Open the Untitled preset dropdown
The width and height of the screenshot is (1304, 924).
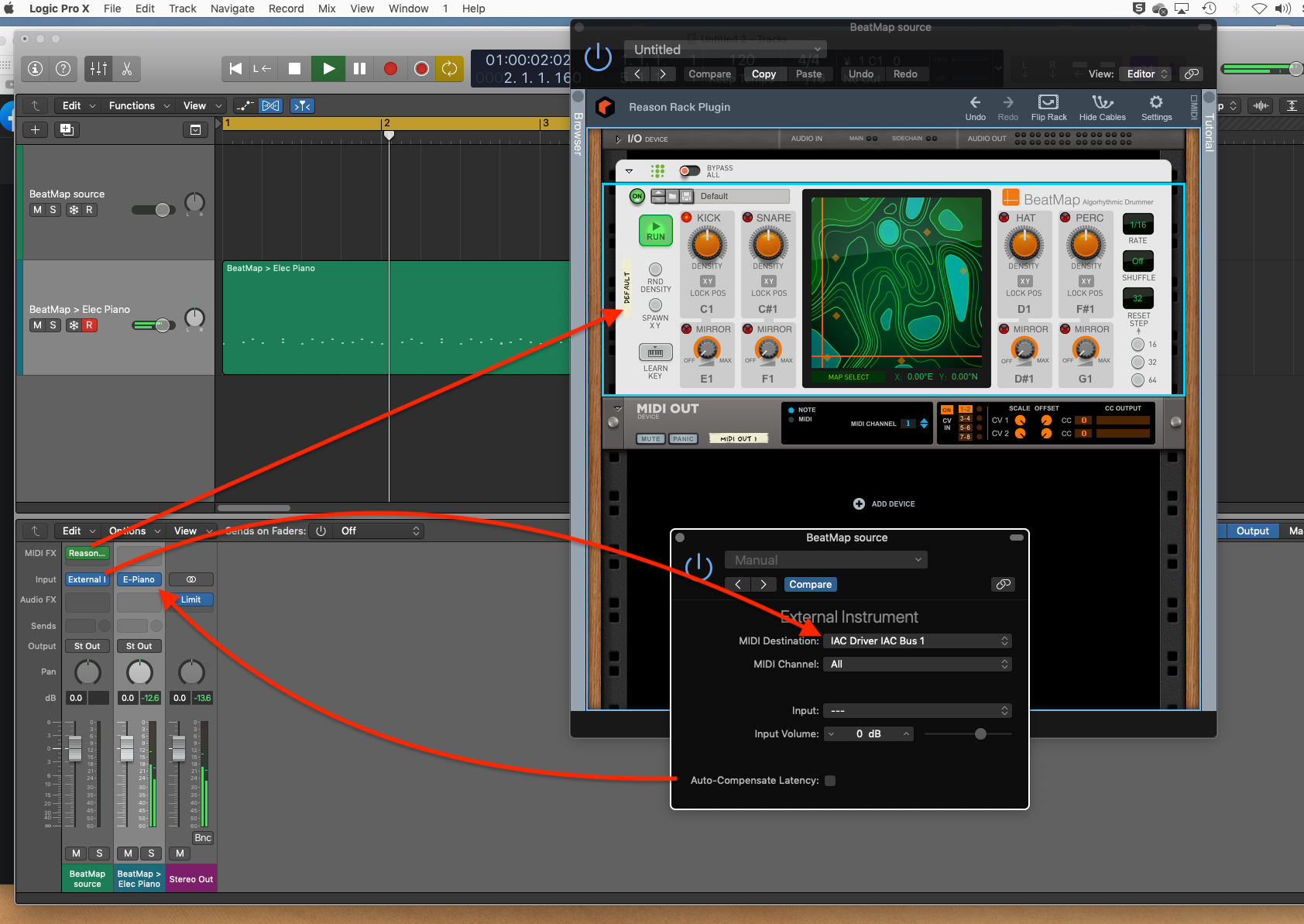(726, 50)
